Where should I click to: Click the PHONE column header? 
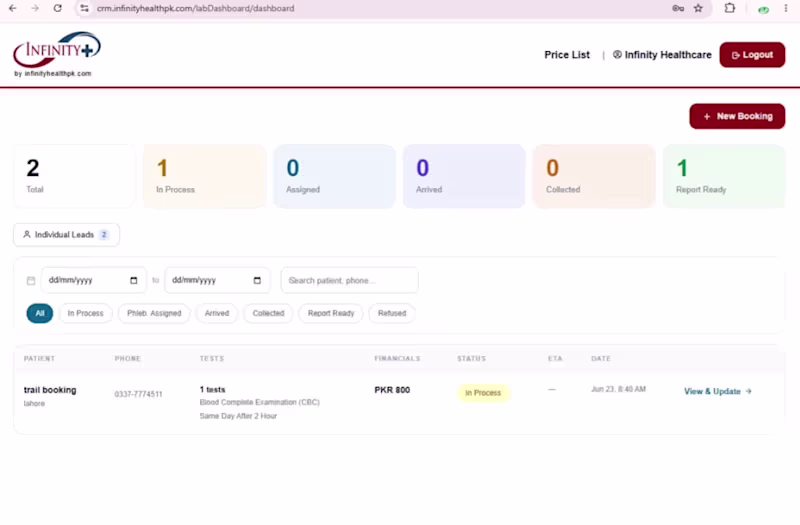click(128, 359)
